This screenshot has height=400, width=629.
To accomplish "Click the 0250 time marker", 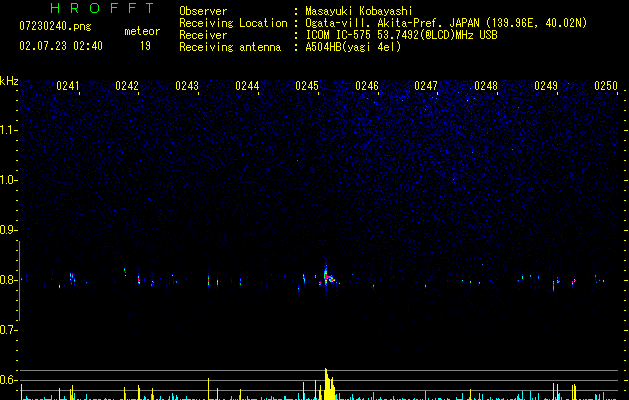I will 606,86.
